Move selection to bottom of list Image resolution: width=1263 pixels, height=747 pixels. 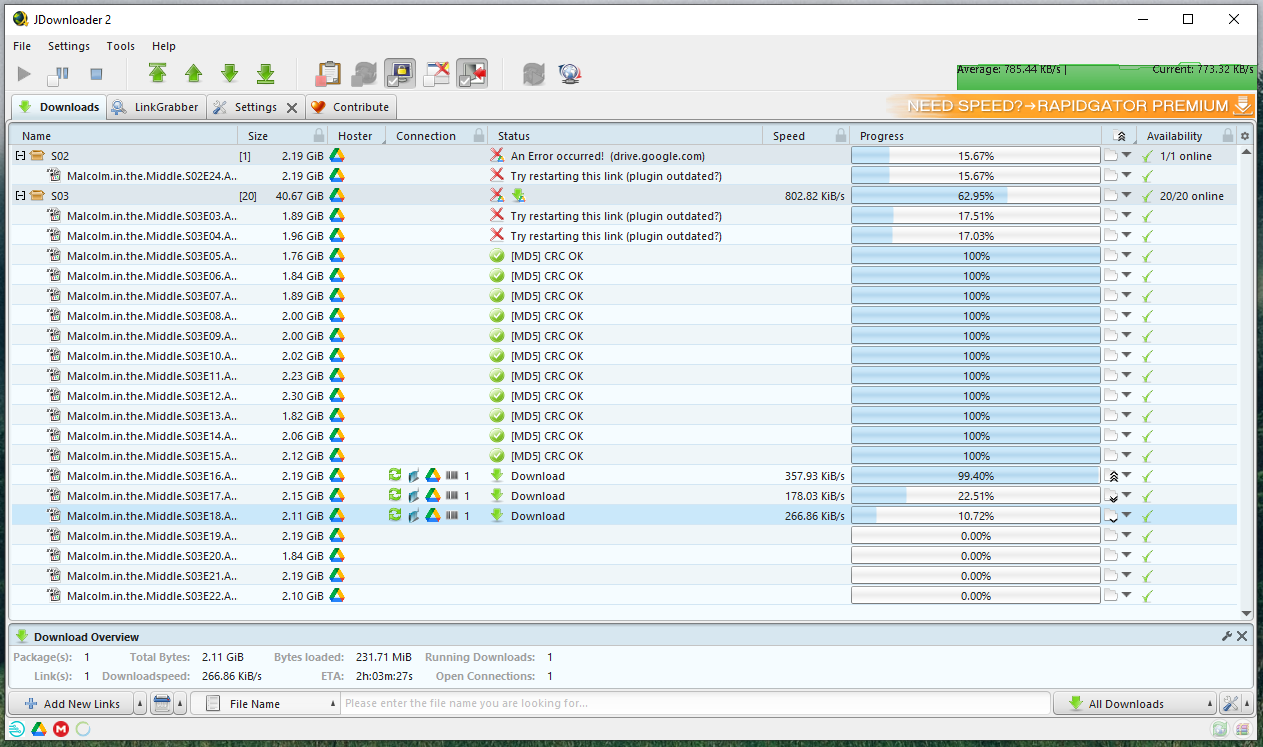coord(265,73)
